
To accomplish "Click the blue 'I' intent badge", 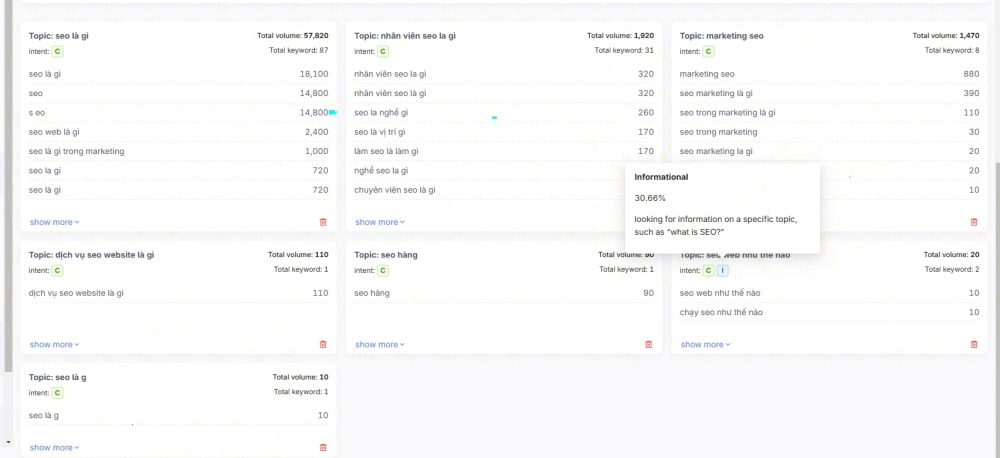I will click(722, 270).
